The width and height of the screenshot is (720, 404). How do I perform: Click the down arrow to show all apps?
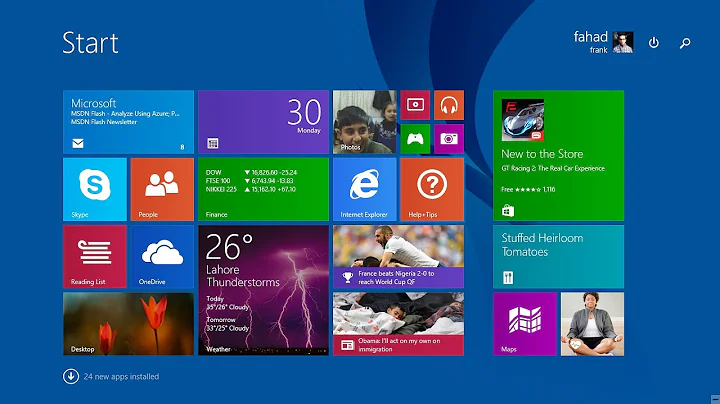click(71, 376)
